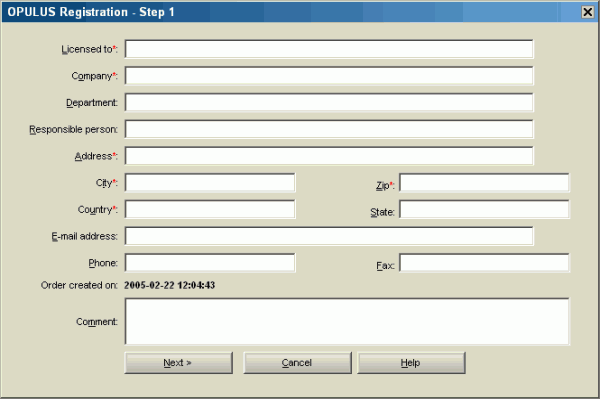Click the Licensed to input field
Image resolution: width=600 pixels, height=399 pixels.
pos(329,49)
